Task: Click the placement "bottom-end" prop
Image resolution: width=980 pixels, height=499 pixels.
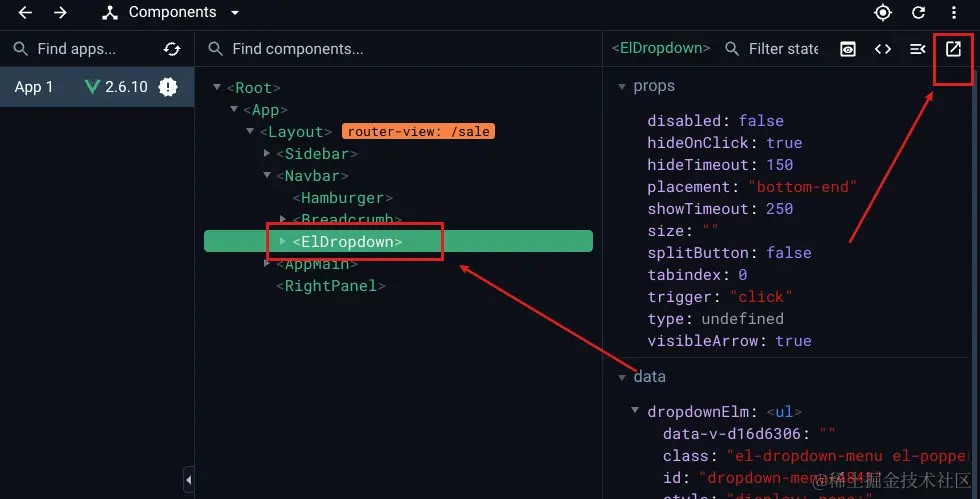Action: [x=752, y=186]
